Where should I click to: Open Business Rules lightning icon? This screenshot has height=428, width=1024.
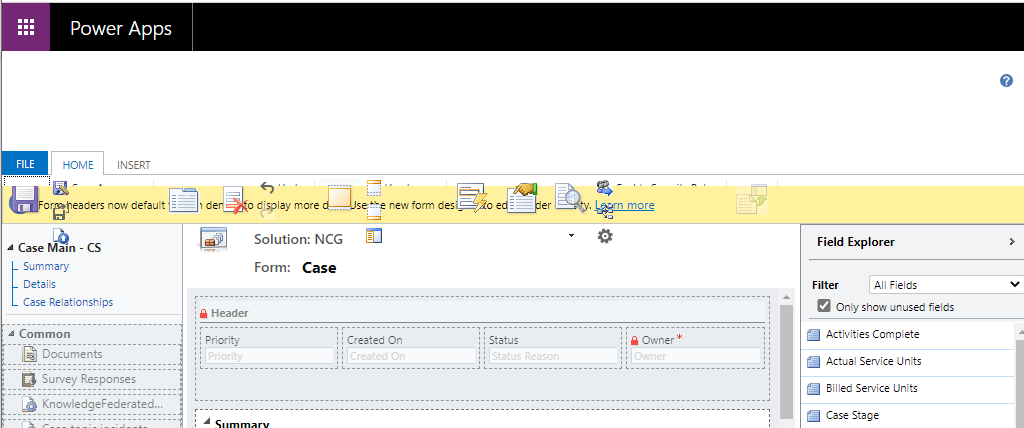(472, 197)
